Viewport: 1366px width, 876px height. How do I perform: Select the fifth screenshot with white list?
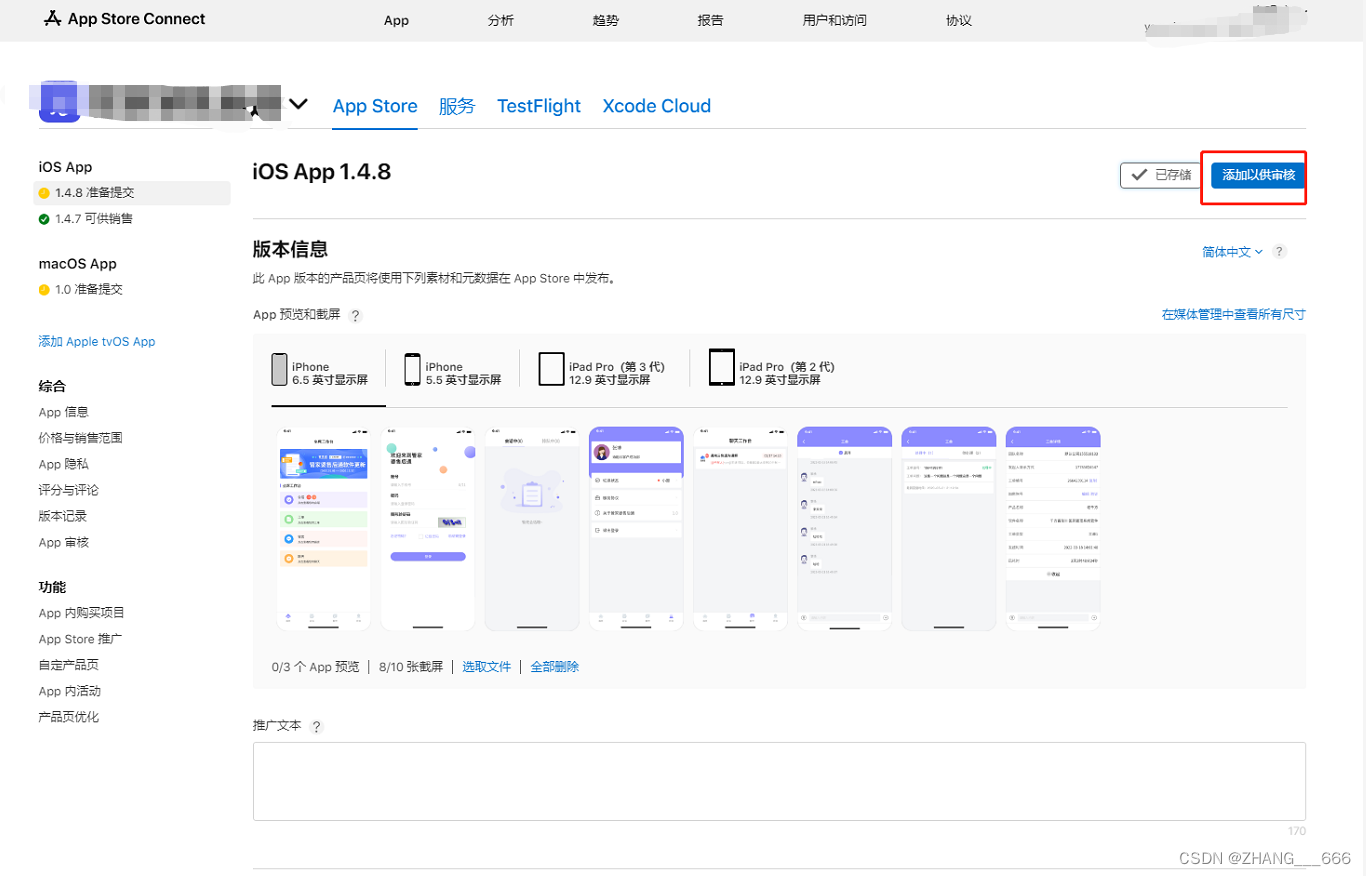coord(740,529)
